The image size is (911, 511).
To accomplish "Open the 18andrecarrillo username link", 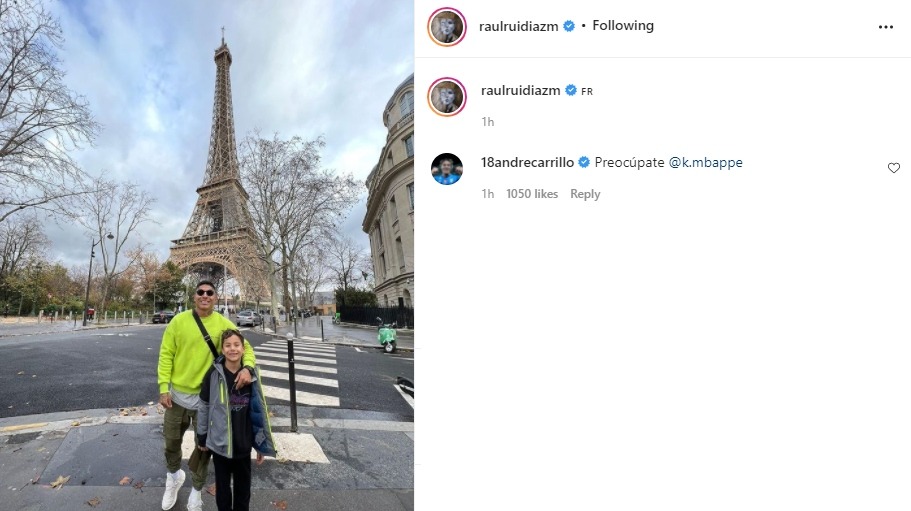I will click(527, 163).
